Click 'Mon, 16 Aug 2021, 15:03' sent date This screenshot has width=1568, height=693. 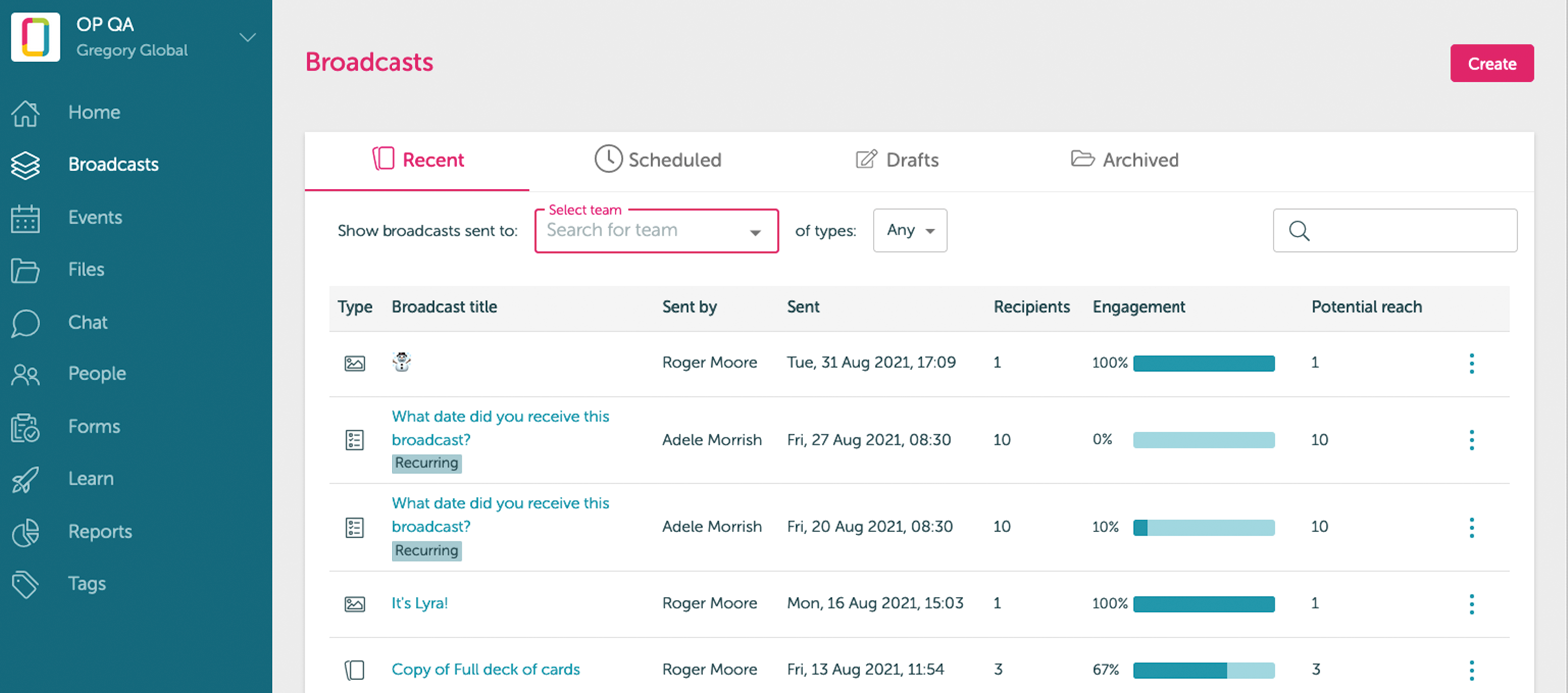[875, 603]
